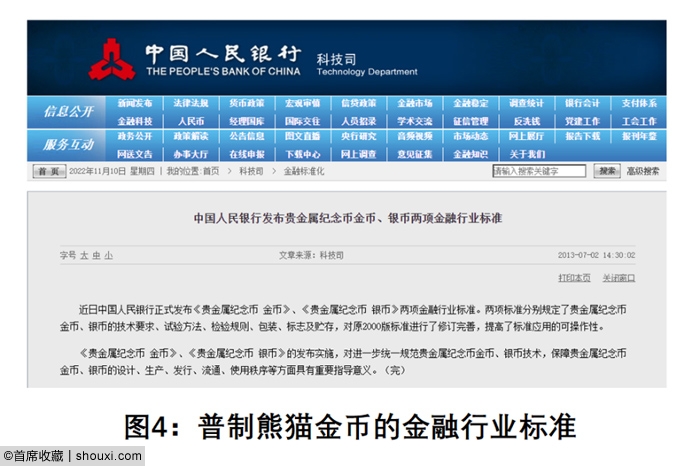Select 公告信息 in the service menu
This screenshot has width=700, height=466.
(247, 136)
